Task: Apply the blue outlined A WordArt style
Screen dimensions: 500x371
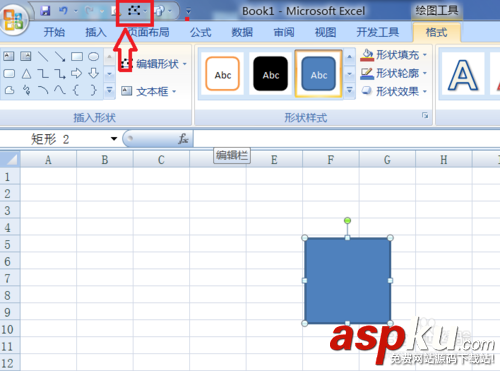Action: coord(463,75)
